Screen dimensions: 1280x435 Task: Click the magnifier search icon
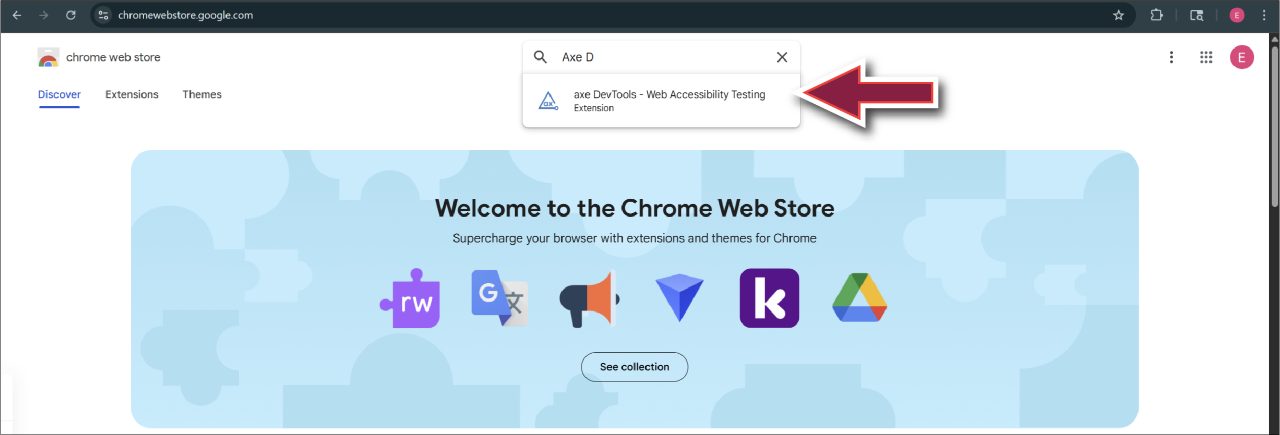[540, 57]
